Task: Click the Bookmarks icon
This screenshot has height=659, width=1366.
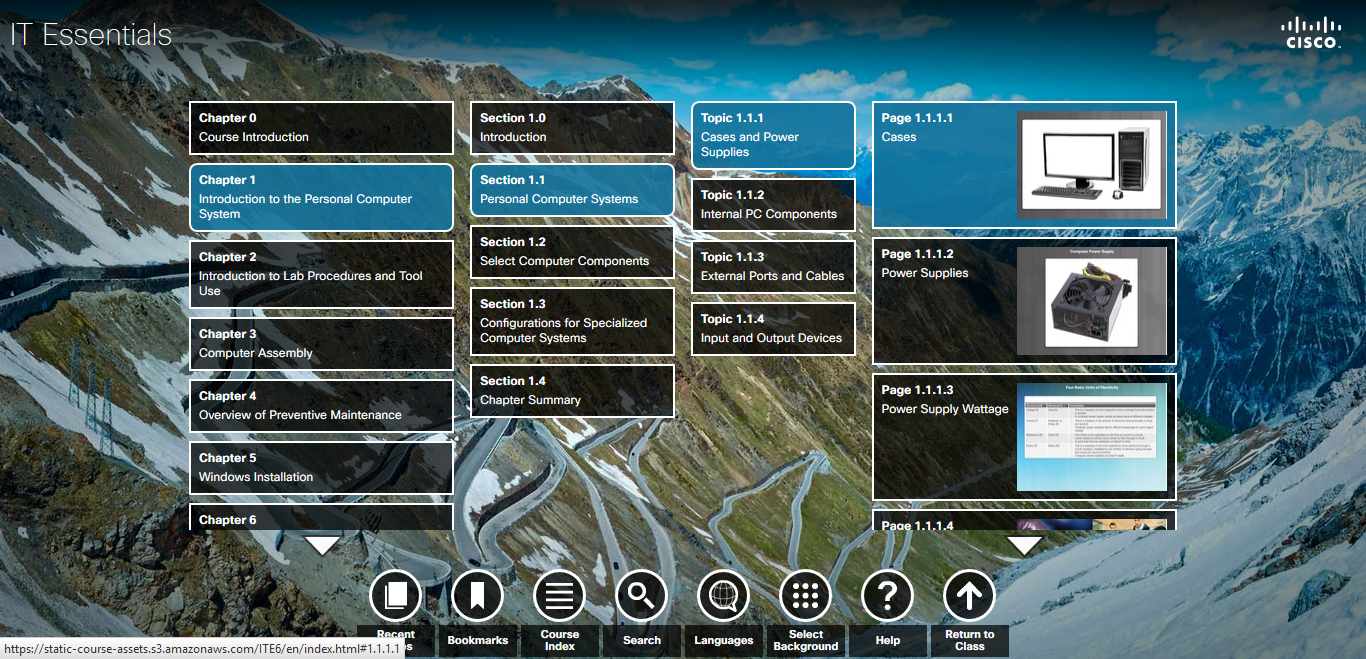Action: [x=477, y=597]
